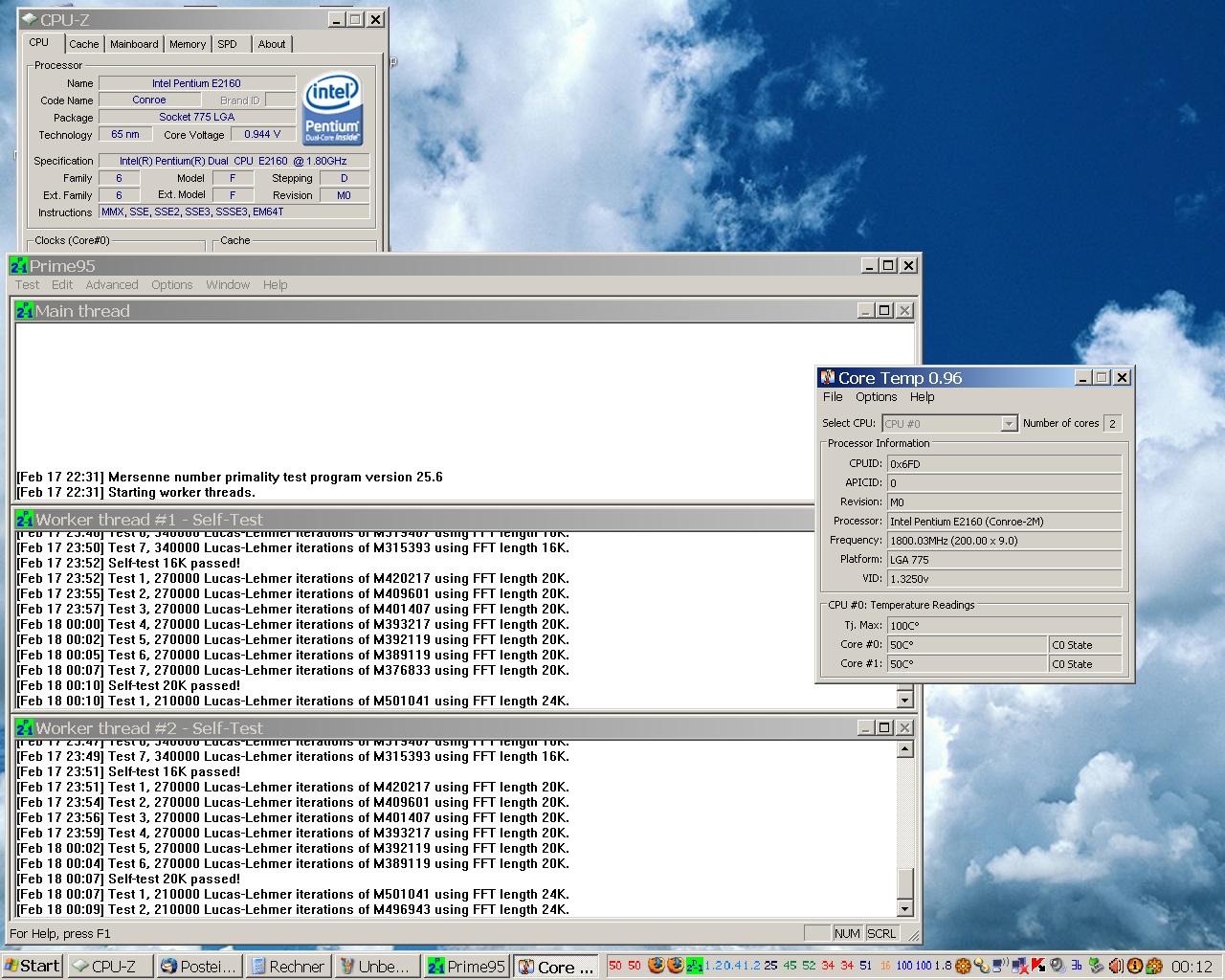Open the Advanced menu in Prime95
This screenshot has width=1225, height=980.
(112, 284)
